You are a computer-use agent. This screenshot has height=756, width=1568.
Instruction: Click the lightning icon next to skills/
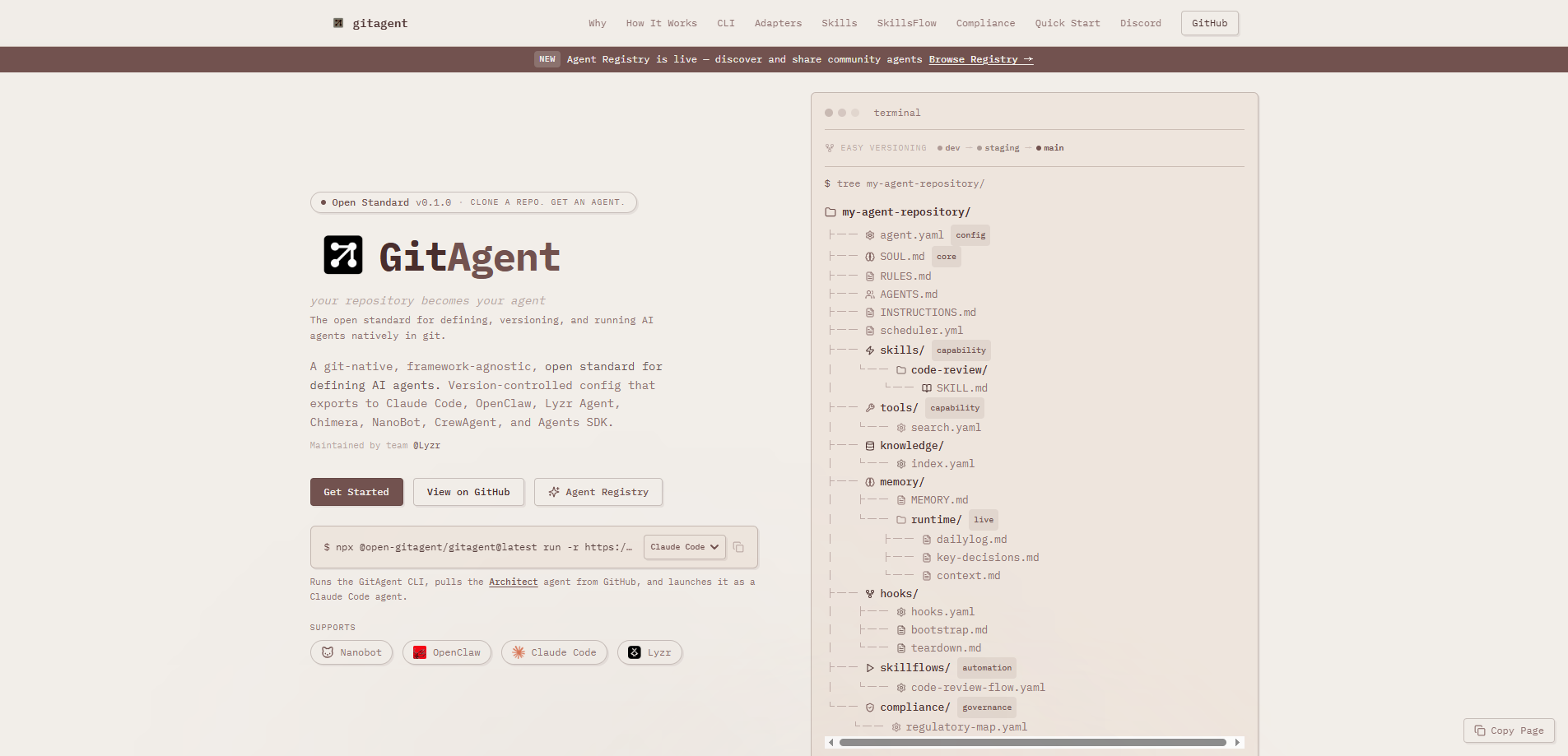point(870,350)
